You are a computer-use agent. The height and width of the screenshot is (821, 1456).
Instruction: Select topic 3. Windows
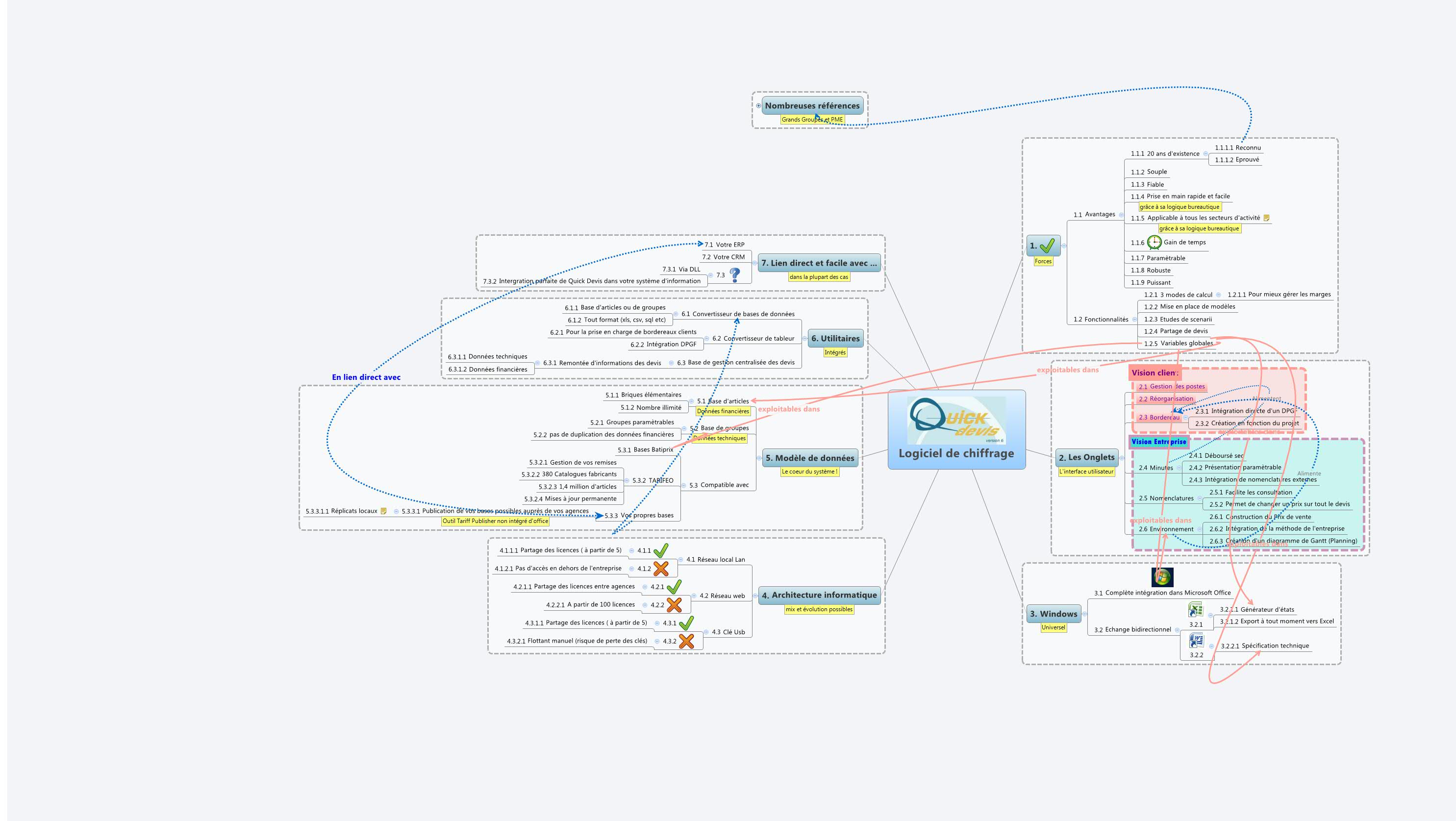1054,614
